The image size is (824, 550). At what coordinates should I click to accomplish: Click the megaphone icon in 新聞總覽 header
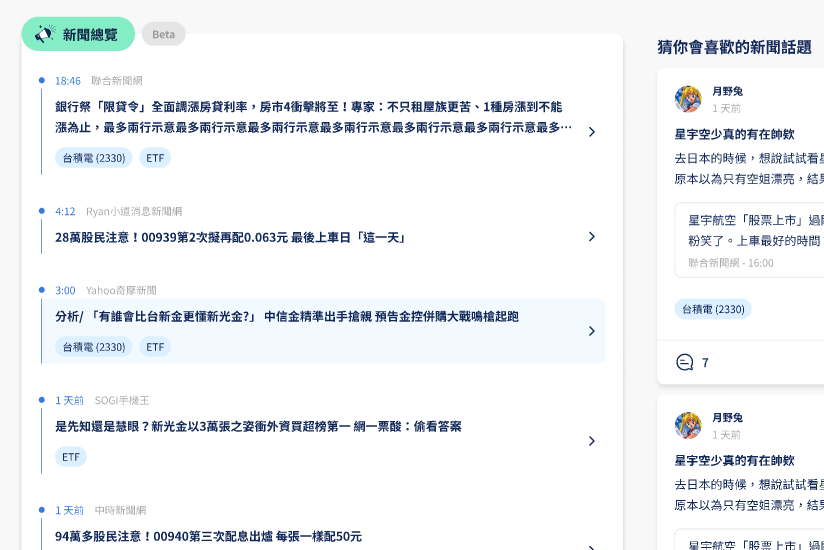pyautogui.click(x=45, y=34)
